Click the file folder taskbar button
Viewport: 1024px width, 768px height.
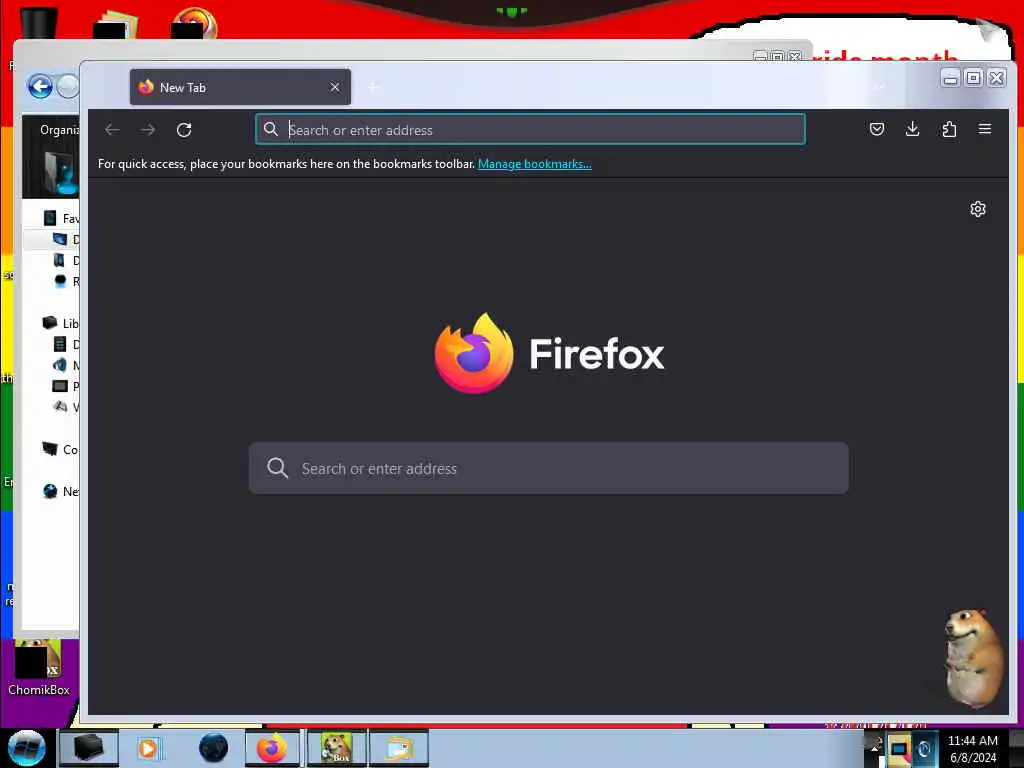click(x=399, y=748)
